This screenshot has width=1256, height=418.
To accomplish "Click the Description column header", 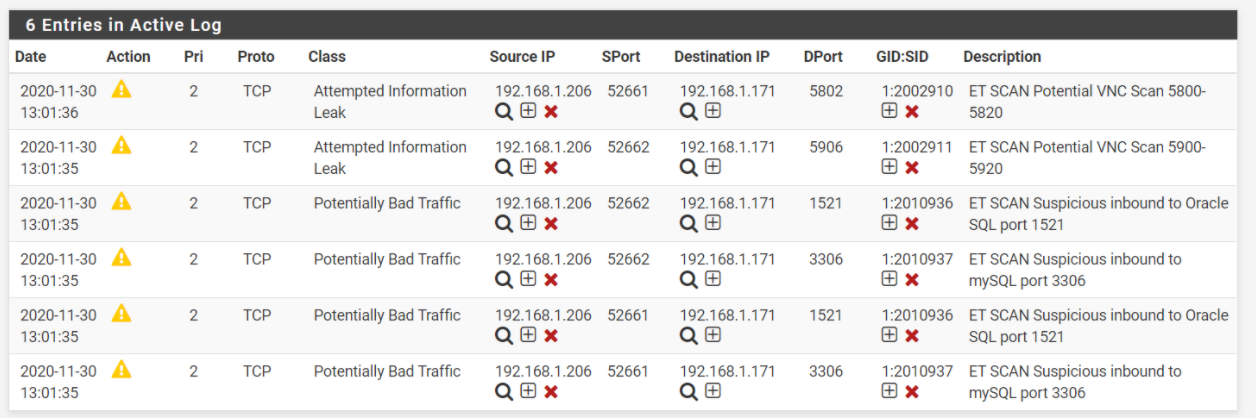I will (1002, 57).
